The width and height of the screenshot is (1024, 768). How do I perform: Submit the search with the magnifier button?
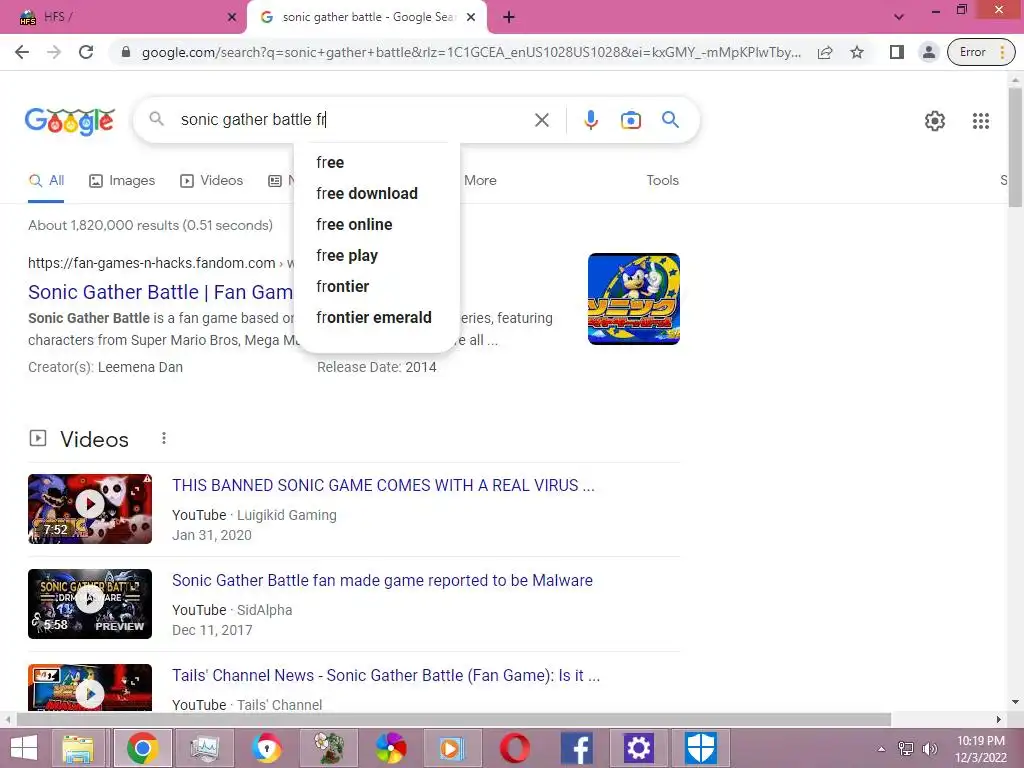[670, 120]
